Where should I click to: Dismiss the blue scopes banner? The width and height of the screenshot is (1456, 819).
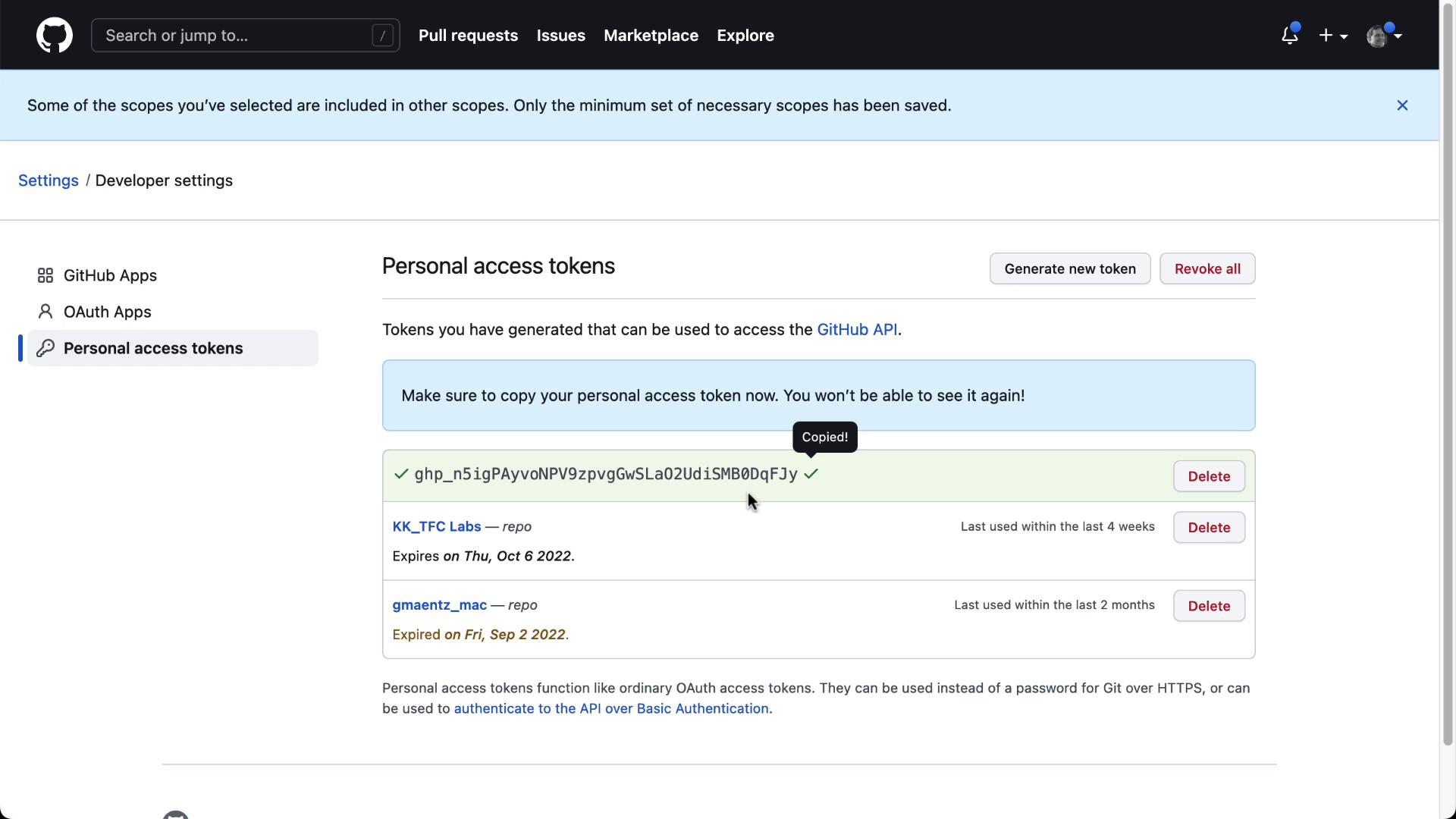coord(1401,105)
